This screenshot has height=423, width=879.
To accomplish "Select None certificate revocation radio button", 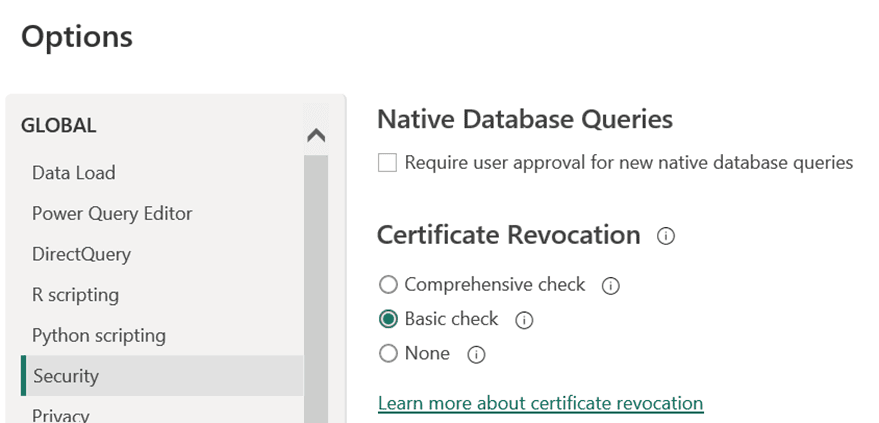I will click(x=388, y=354).
